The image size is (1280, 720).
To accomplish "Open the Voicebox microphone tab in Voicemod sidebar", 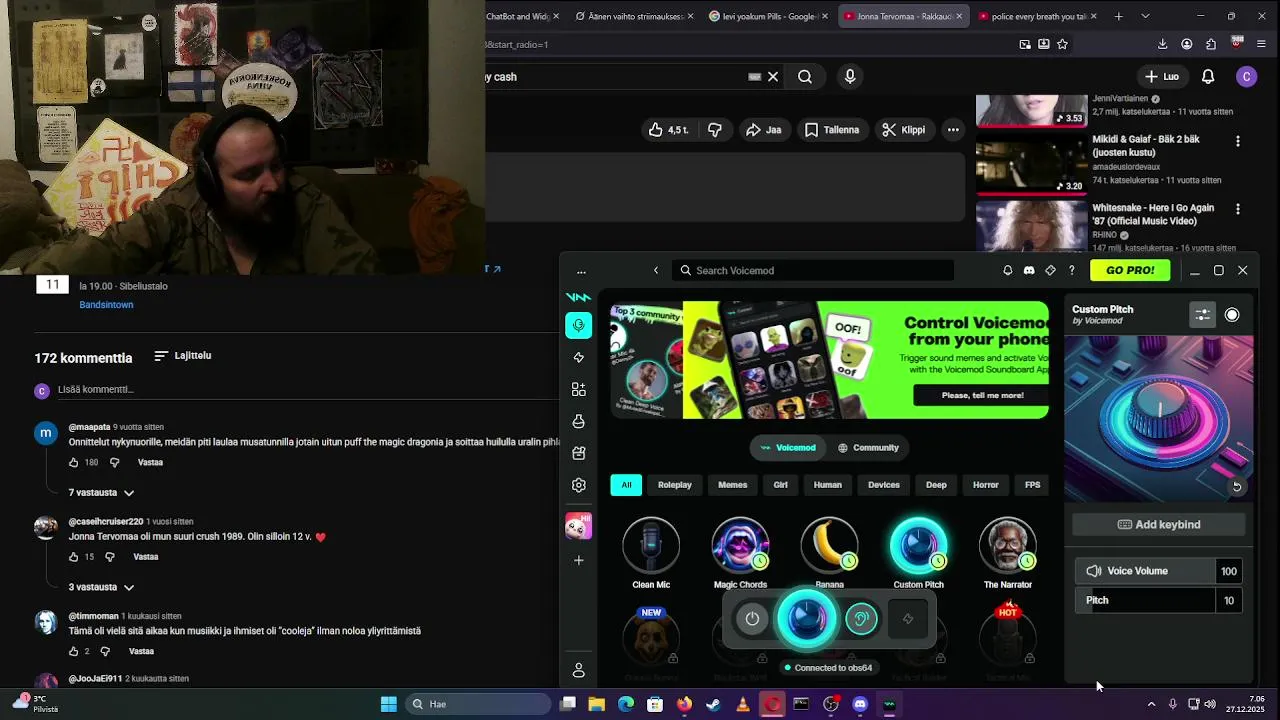I will 578,325.
